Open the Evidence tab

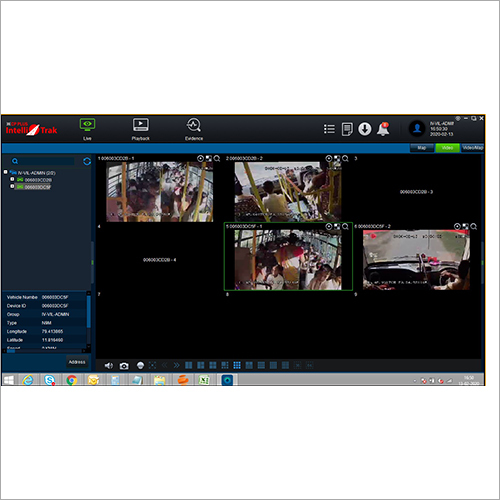point(194,129)
